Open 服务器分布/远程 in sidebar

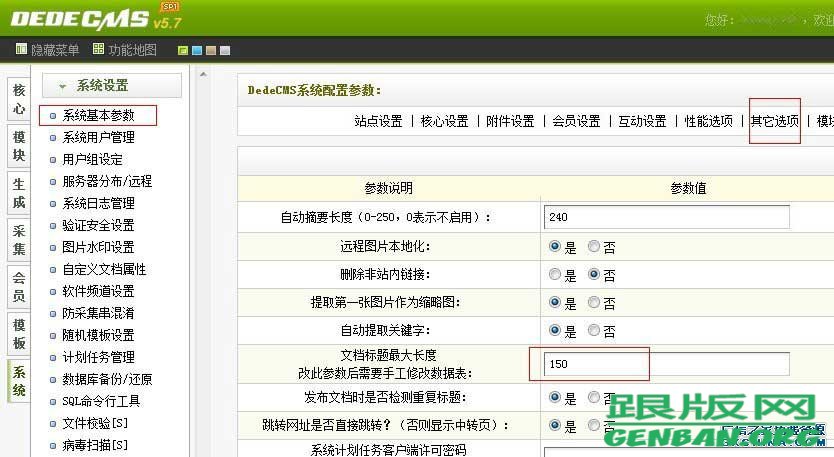click(x=107, y=181)
